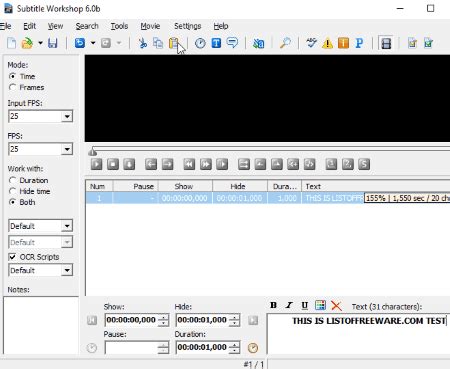Decrease Hide time with the down stepper
This screenshot has height=369, width=450.
click(x=234, y=323)
